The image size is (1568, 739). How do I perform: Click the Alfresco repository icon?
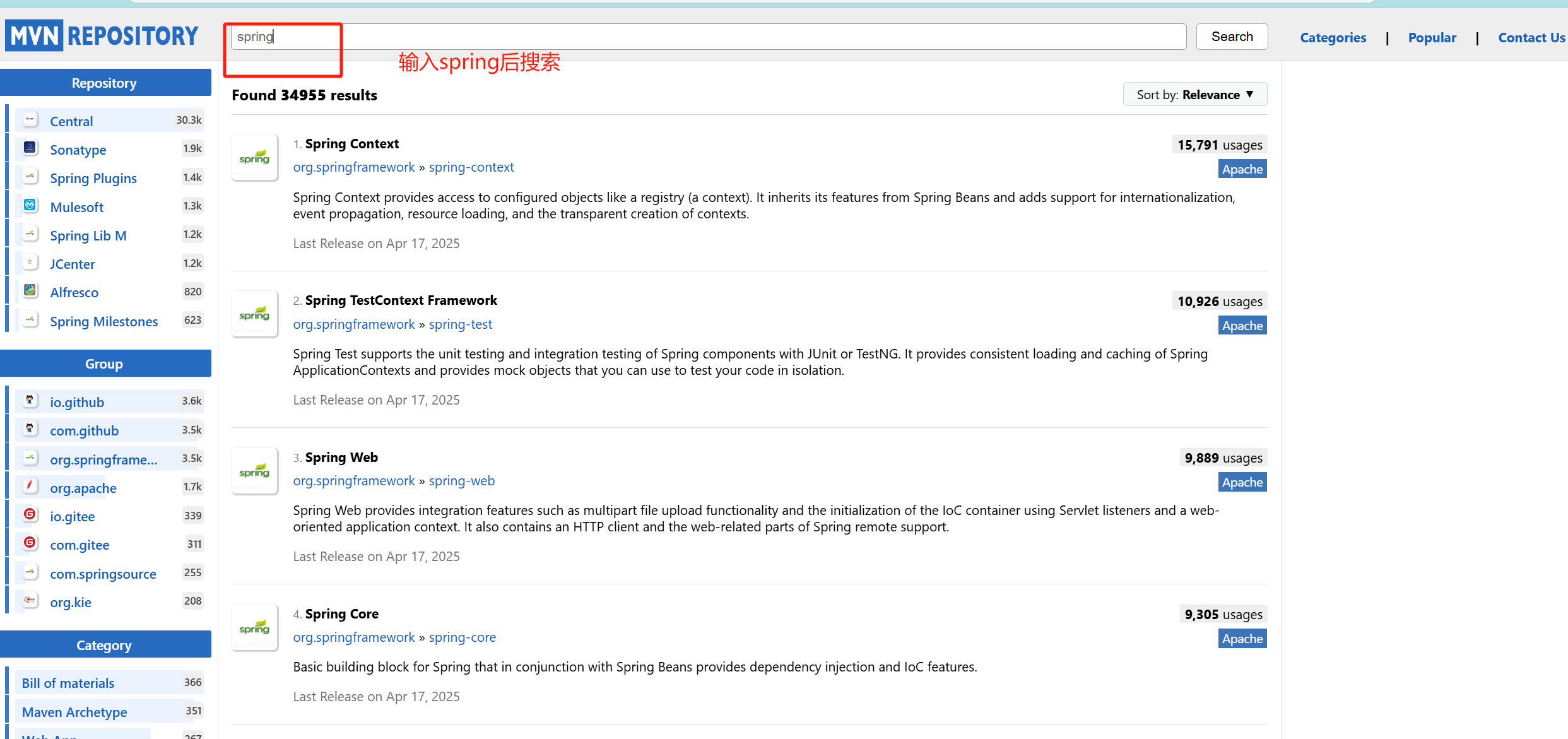[x=30, y=291]
